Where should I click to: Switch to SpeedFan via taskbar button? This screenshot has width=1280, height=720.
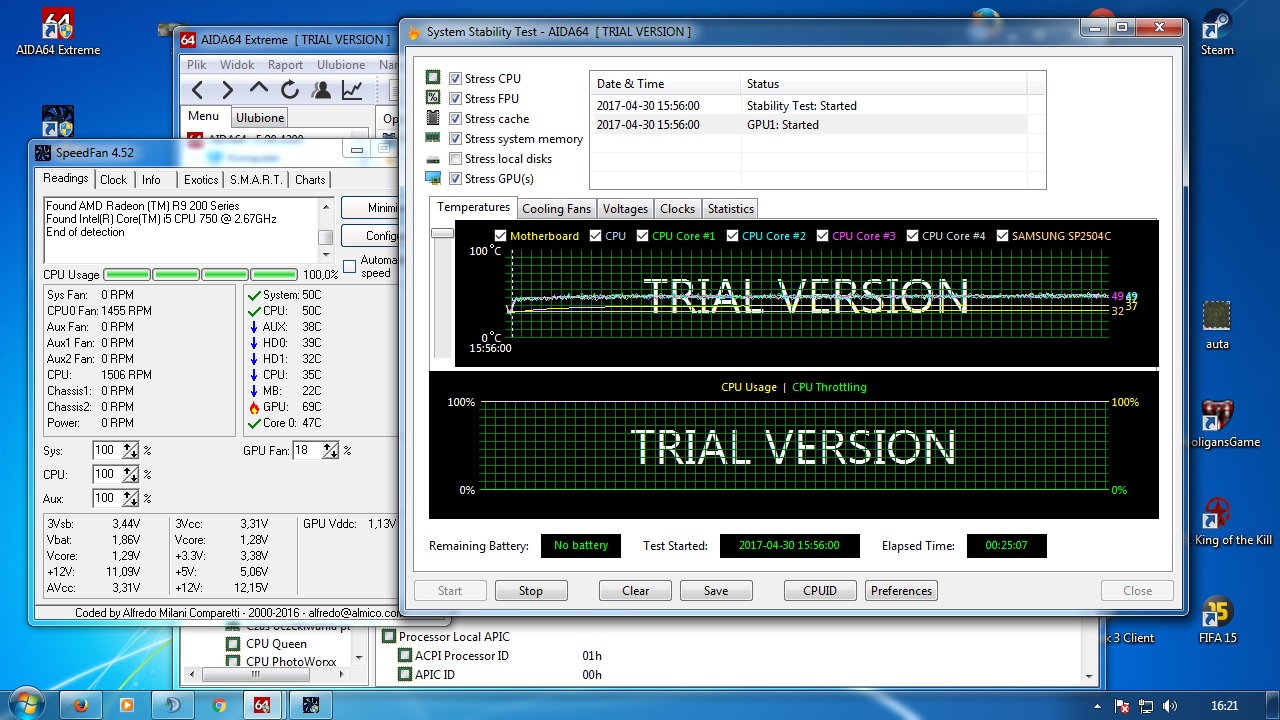pos(310,705)
